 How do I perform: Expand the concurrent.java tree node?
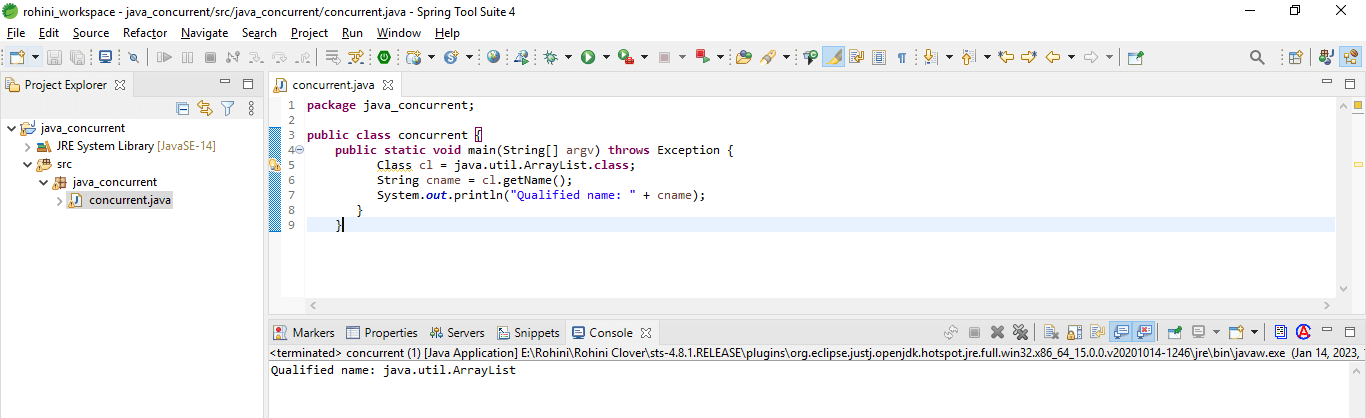click(x=59, y=200)
